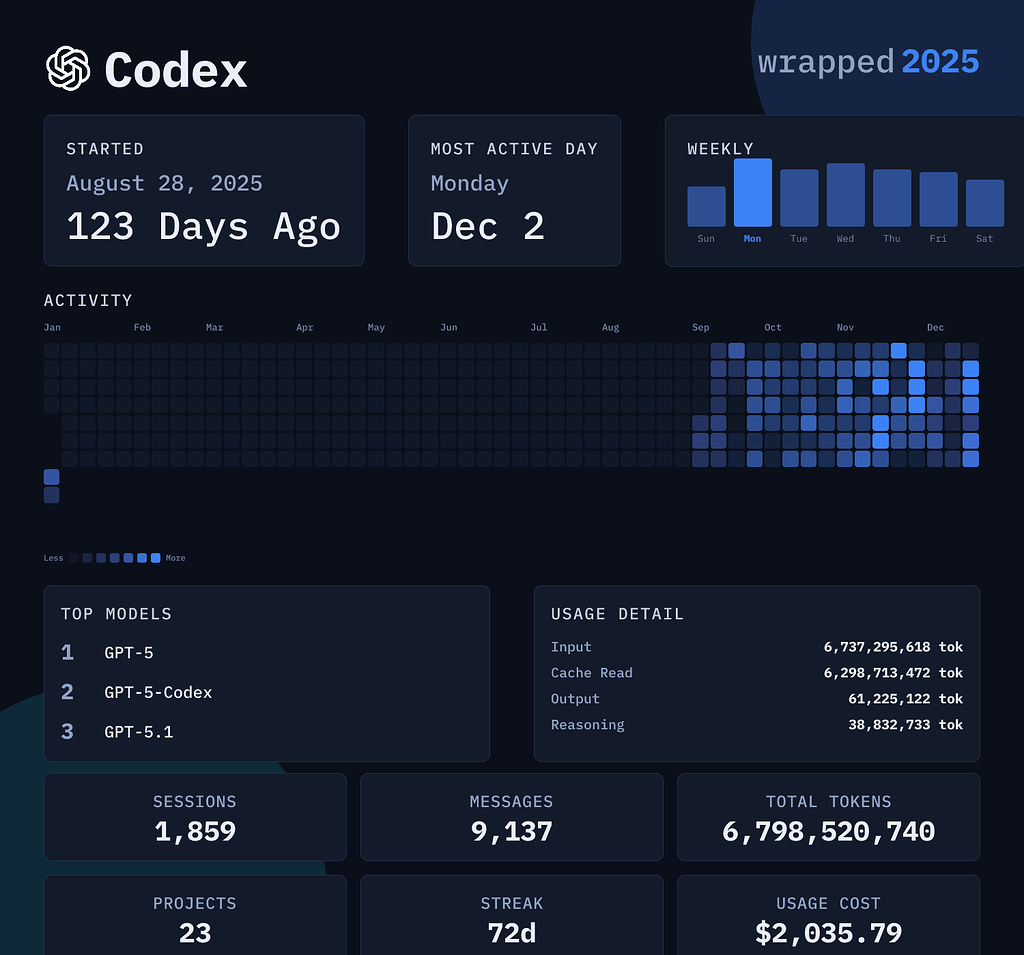Click the Jan month label in Activity
This screenshot has height=955, width=1024.
pyautogui.click(x=52, y=327)
